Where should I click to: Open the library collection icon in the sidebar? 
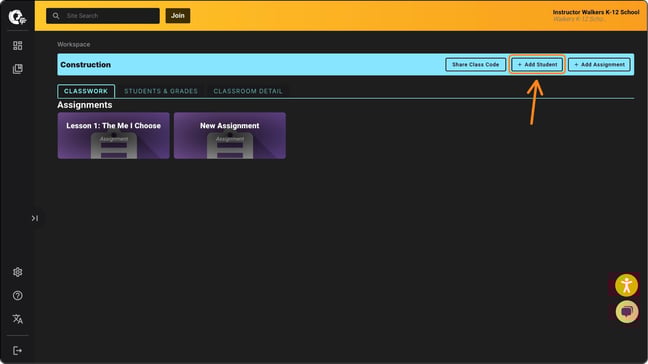coord(17,69)
